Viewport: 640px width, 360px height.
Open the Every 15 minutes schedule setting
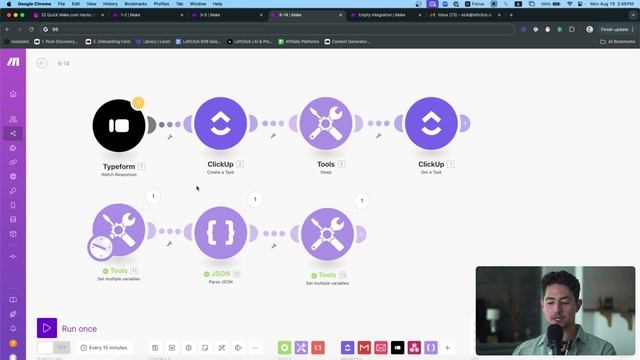coord(104,348)
